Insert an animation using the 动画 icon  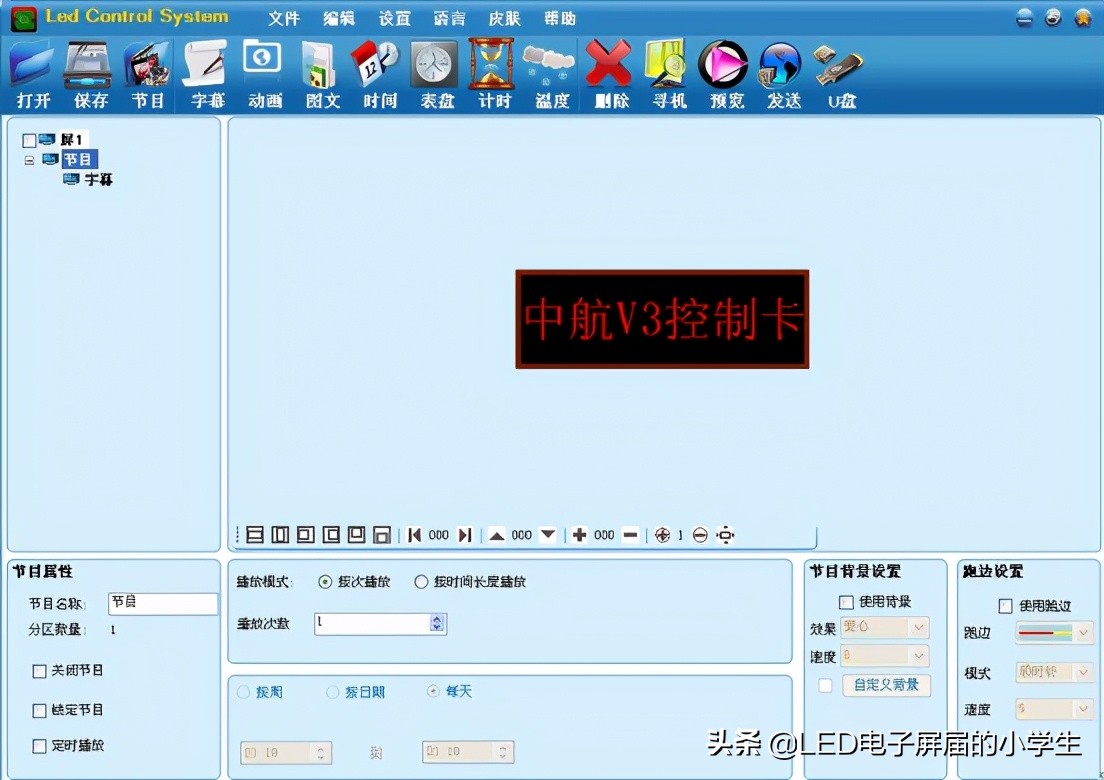pyautogui.click(x=263, y=70)
